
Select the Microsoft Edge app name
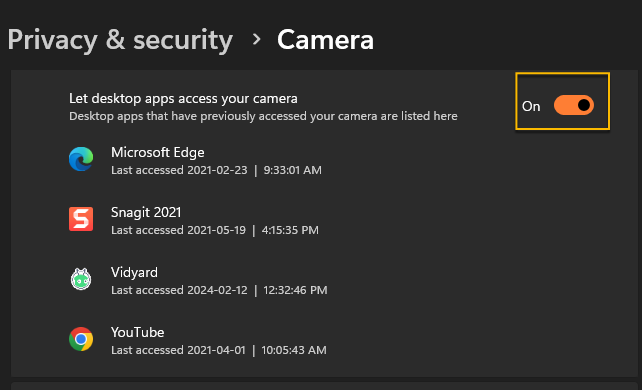(158, 152)
